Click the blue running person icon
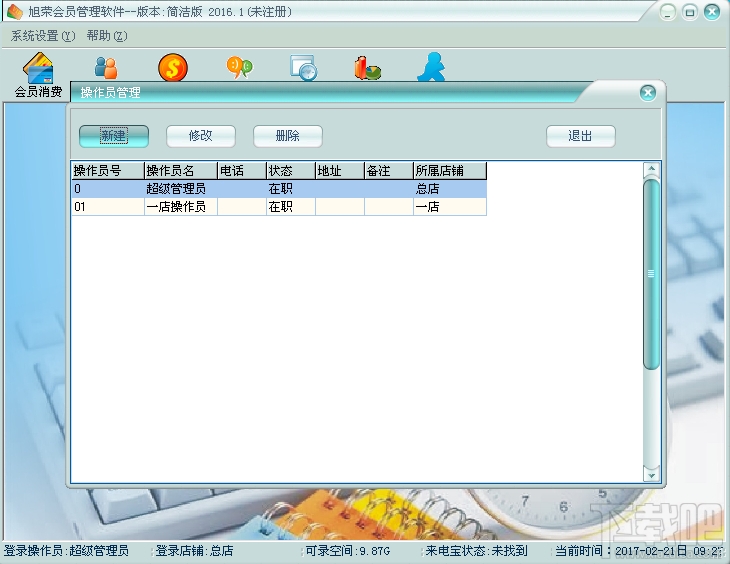This screenshot has height=564, width=730. coord(432,68)
